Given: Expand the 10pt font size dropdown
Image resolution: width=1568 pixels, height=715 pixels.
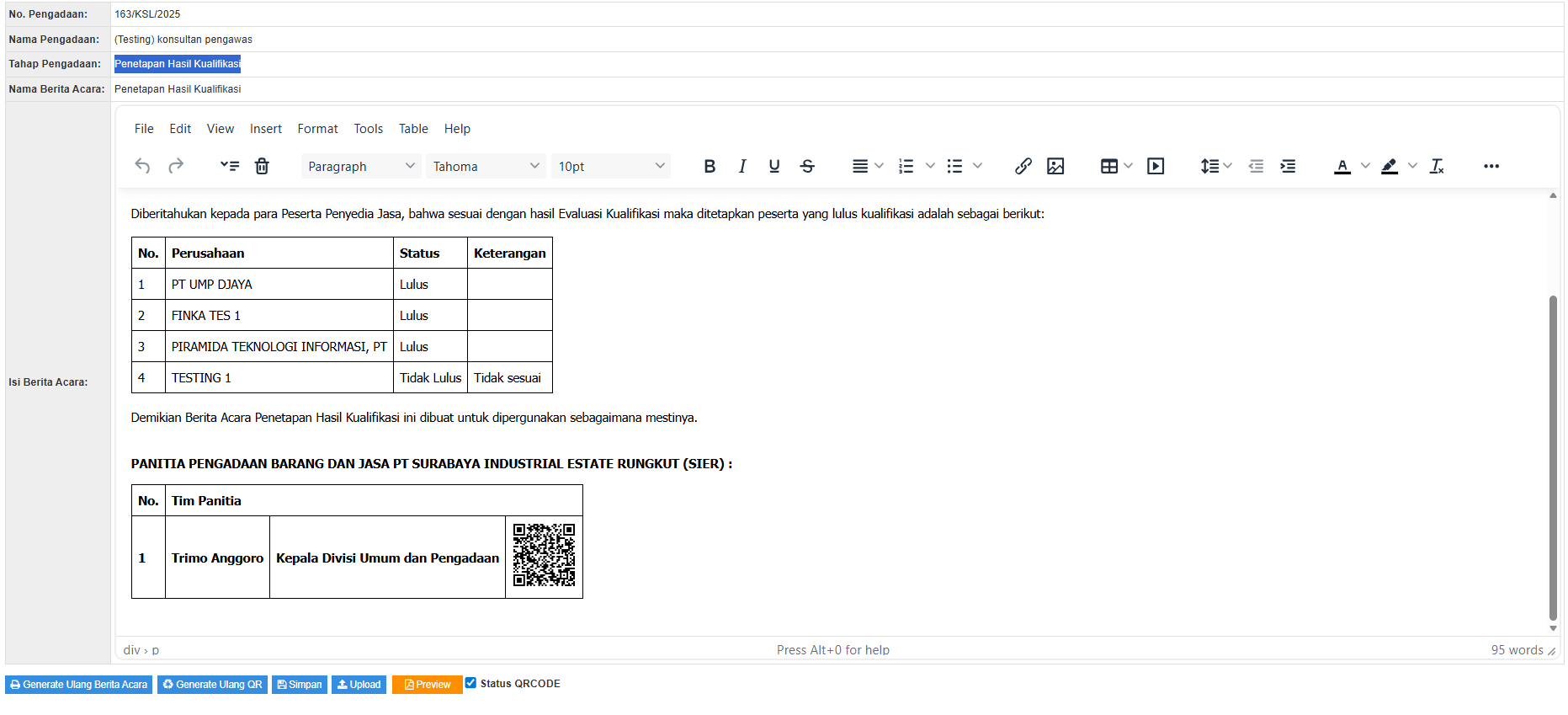Looking at the screenshot, I should tap(610, 166).
